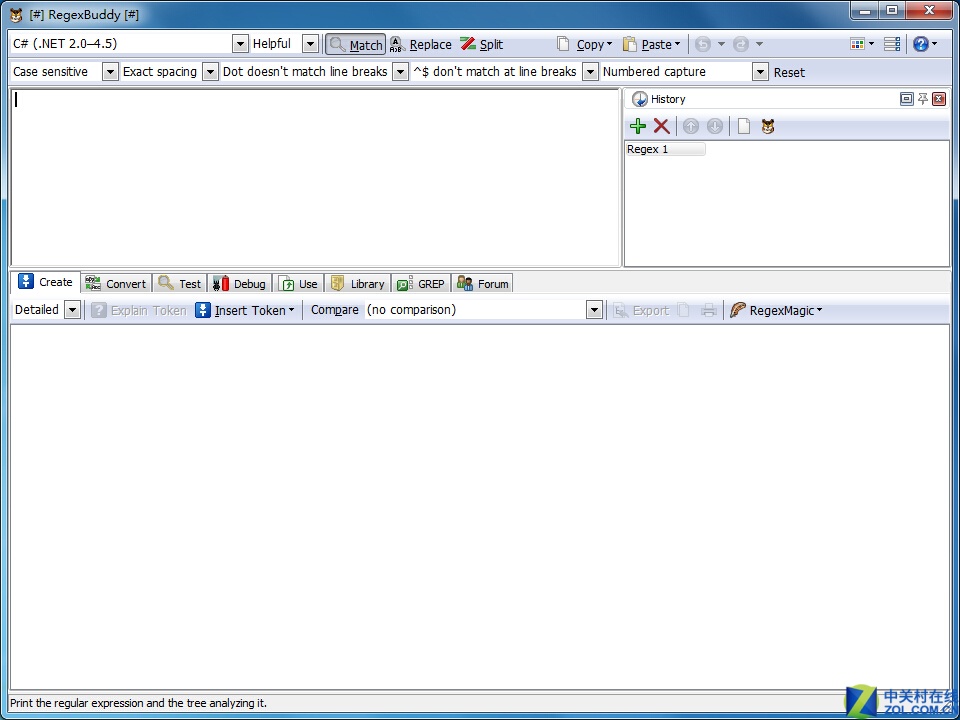Click the Explain Token button
Image resolution: width=960 pixels, height=720 pixels.
[x=138, y=310]
